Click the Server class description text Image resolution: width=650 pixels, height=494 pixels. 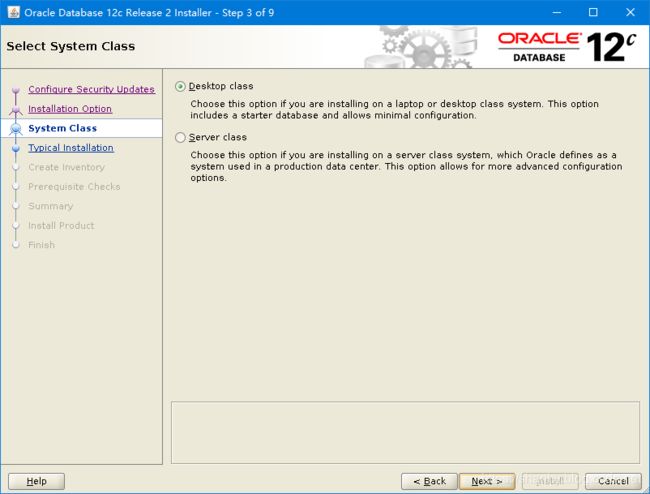(x=406, y=166)
